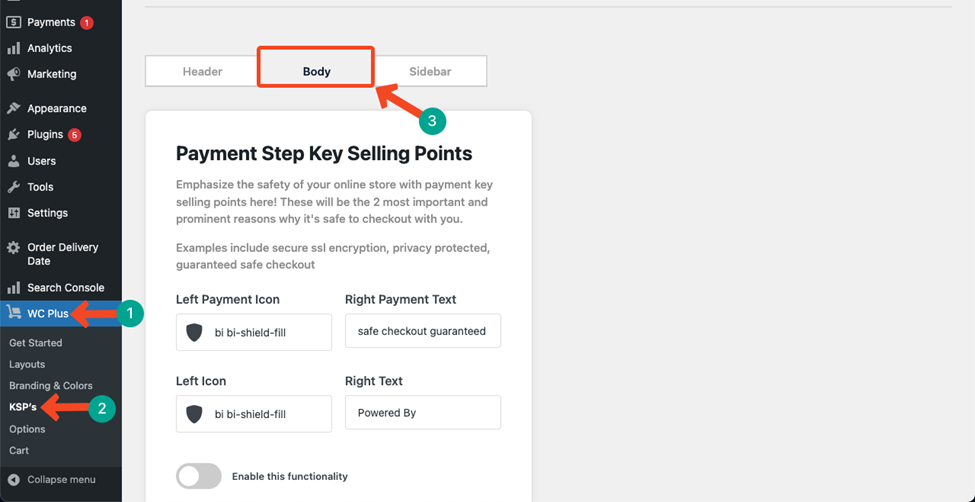Click the Payments dollar icon in the sidebar
The width and height of the screenshot is (975, 502).
(x=14, y=22)
